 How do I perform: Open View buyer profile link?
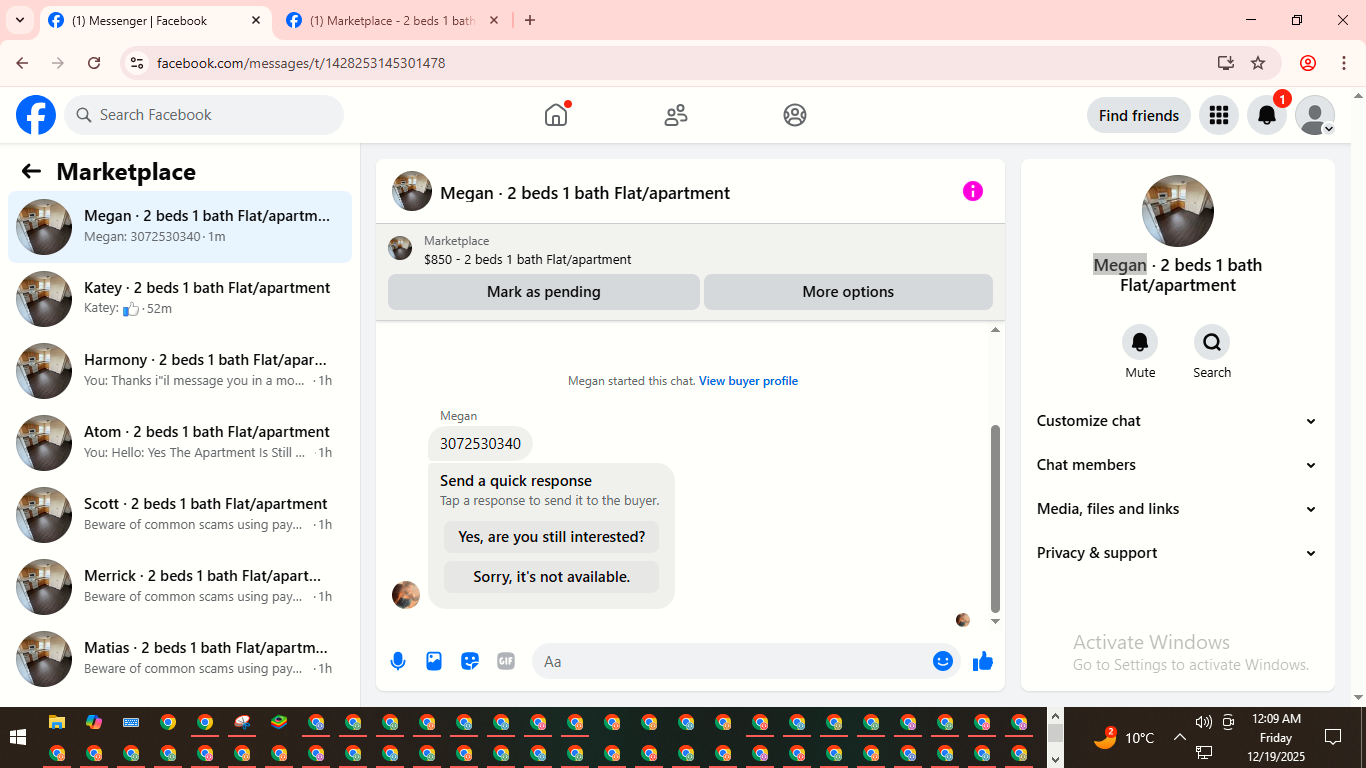click(748, 381)
